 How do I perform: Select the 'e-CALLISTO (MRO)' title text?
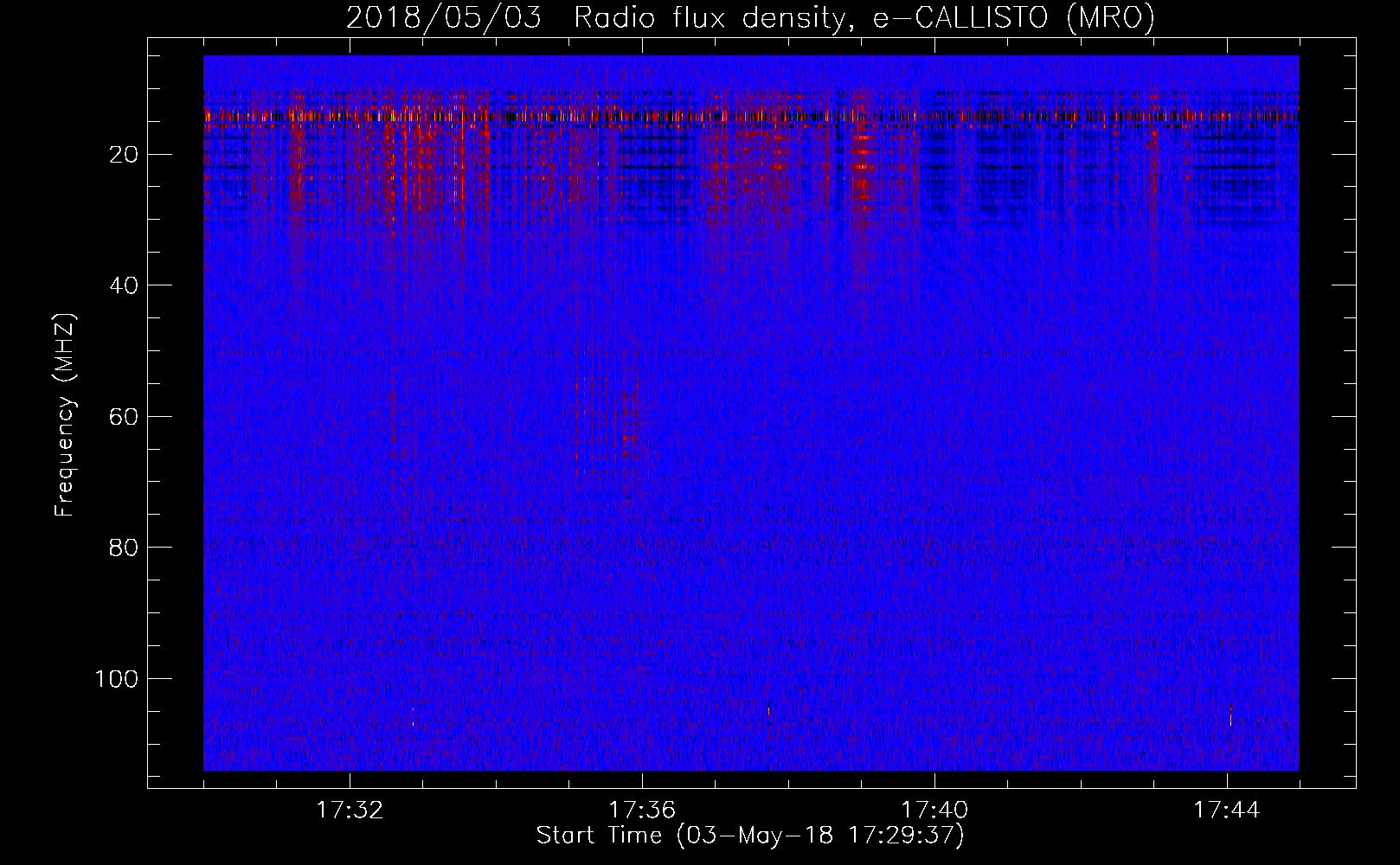click(x=1013, y=17)
